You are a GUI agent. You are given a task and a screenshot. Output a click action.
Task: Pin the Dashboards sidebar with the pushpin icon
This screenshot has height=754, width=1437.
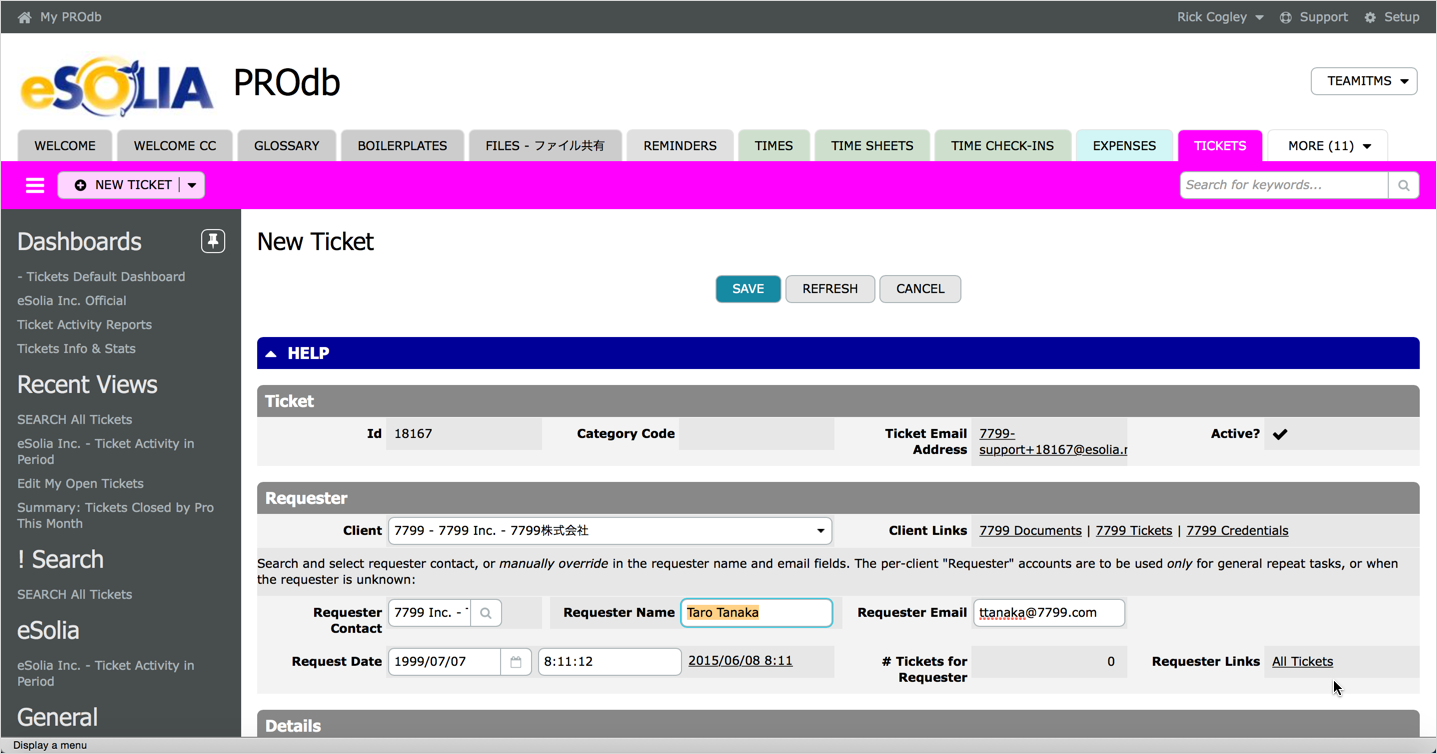(213, 241)
